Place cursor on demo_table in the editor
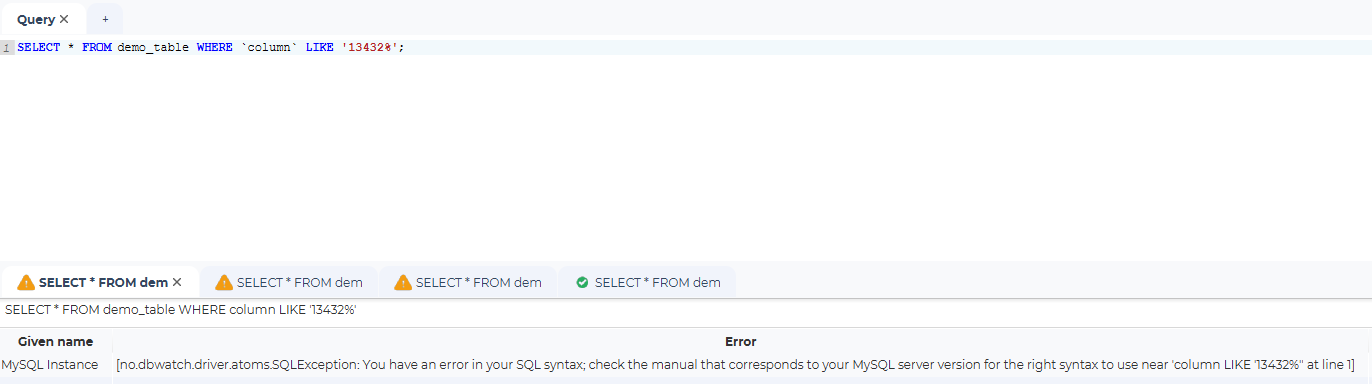The image size is (1372, 384). 153,48
